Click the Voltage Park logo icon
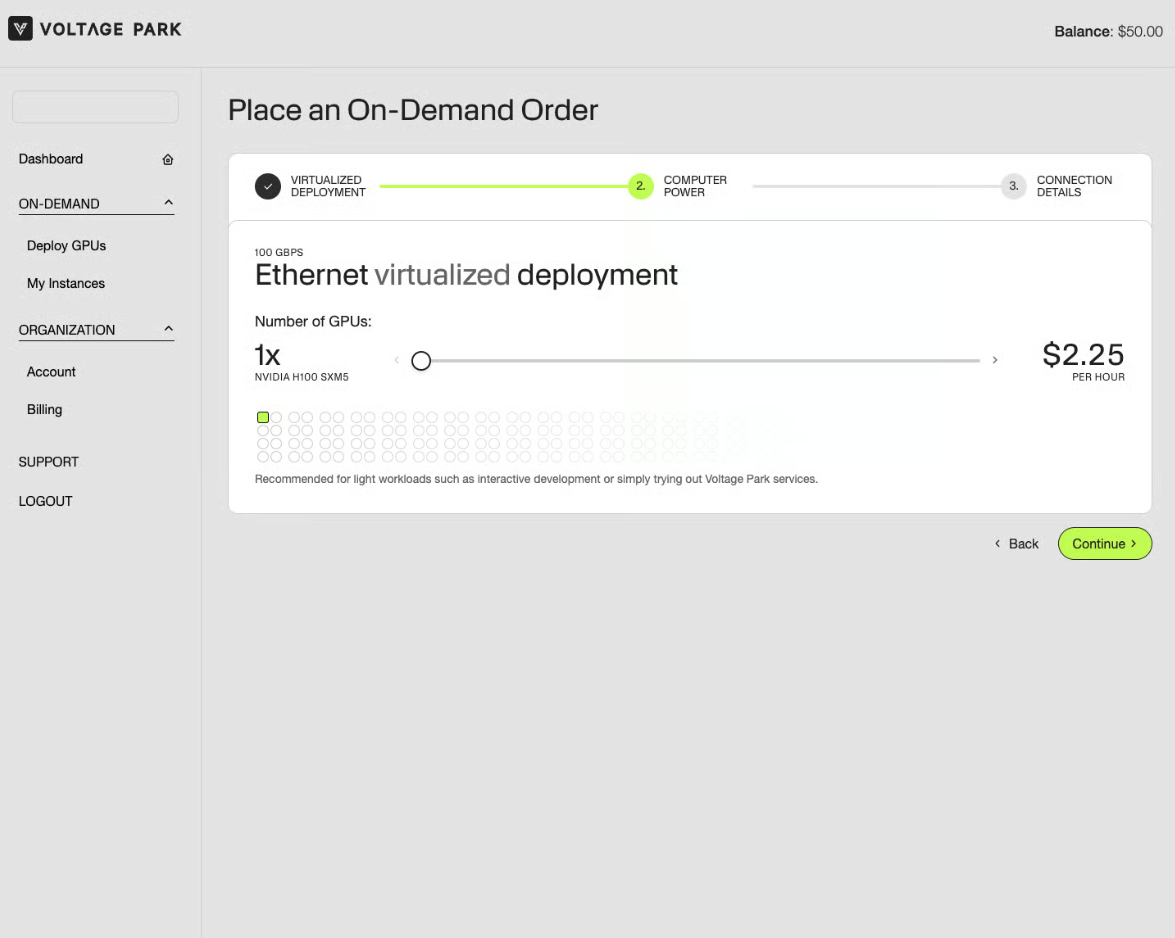This screenshot has width=1175, height=938. [21, 29]
